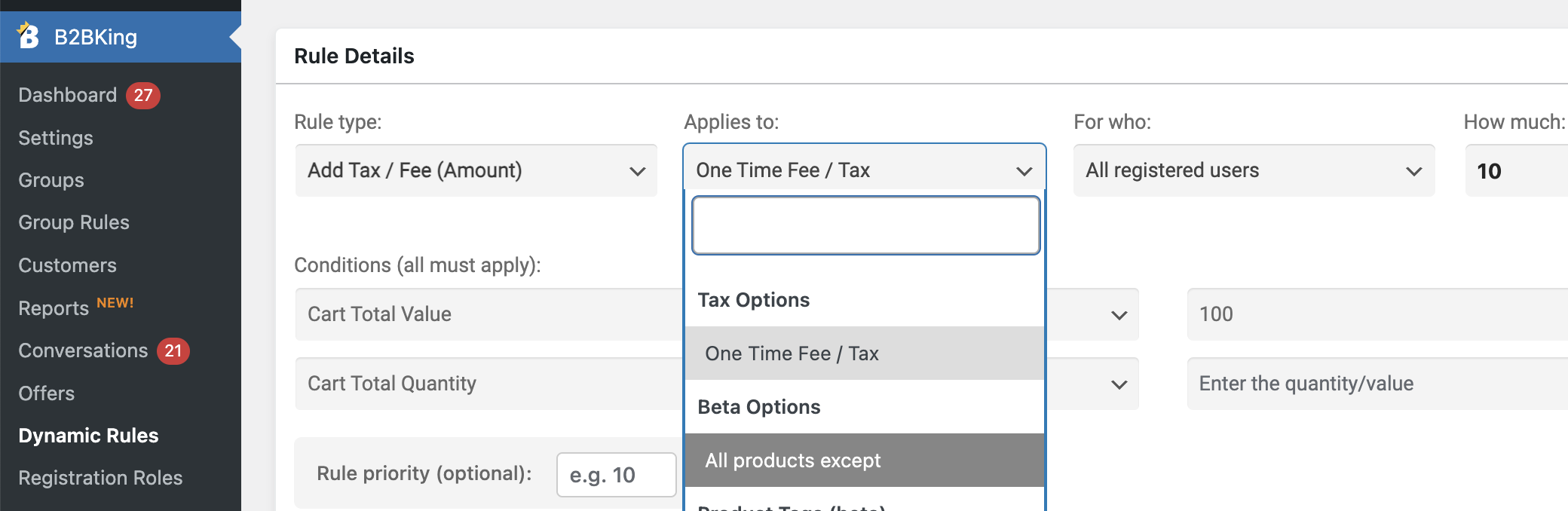Click the B2BKing logo icon
Viewport: 1568px width, 511px height.
(28, 35)
